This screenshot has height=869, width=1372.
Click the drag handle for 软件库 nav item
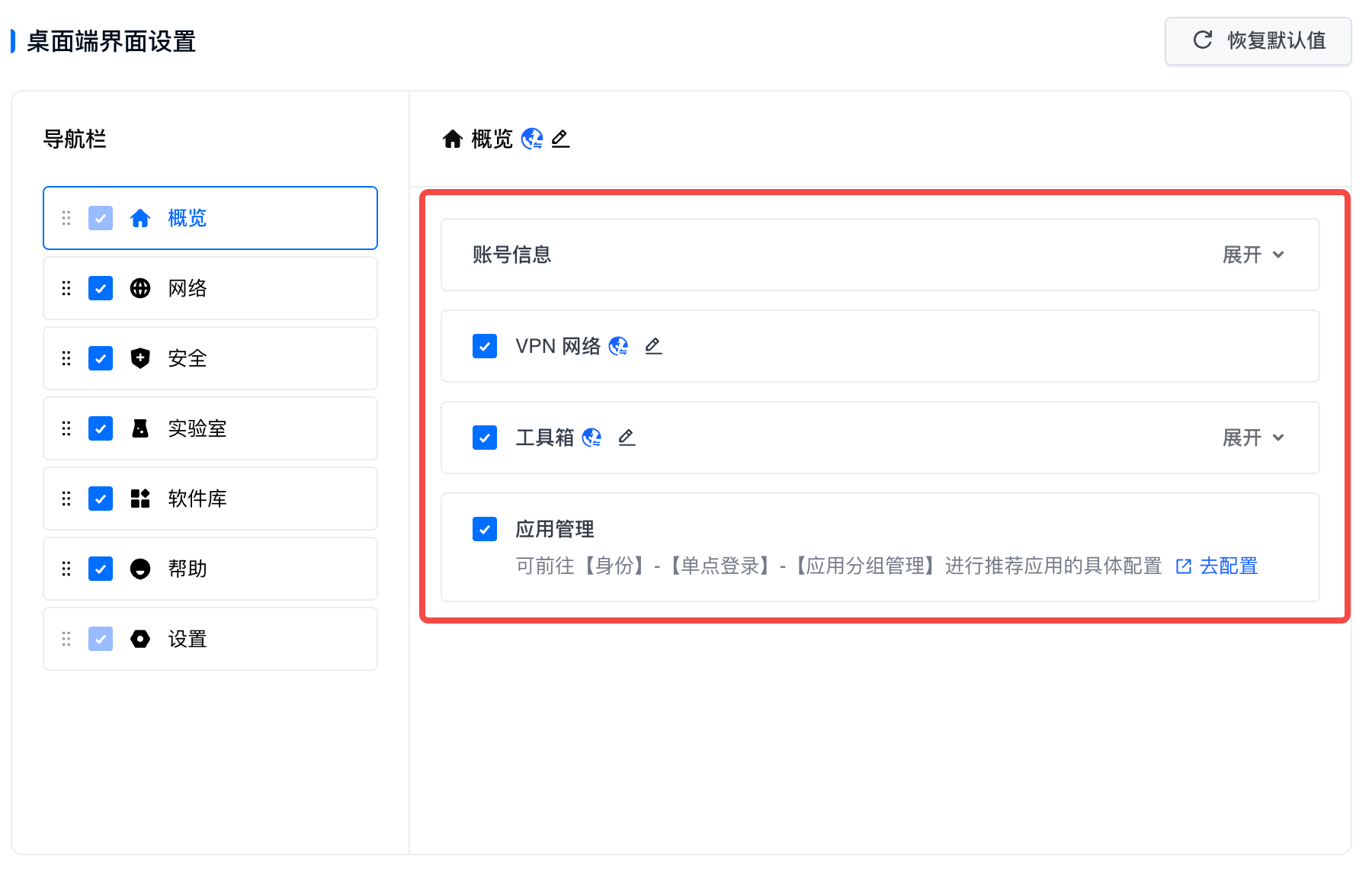[66, 499]
